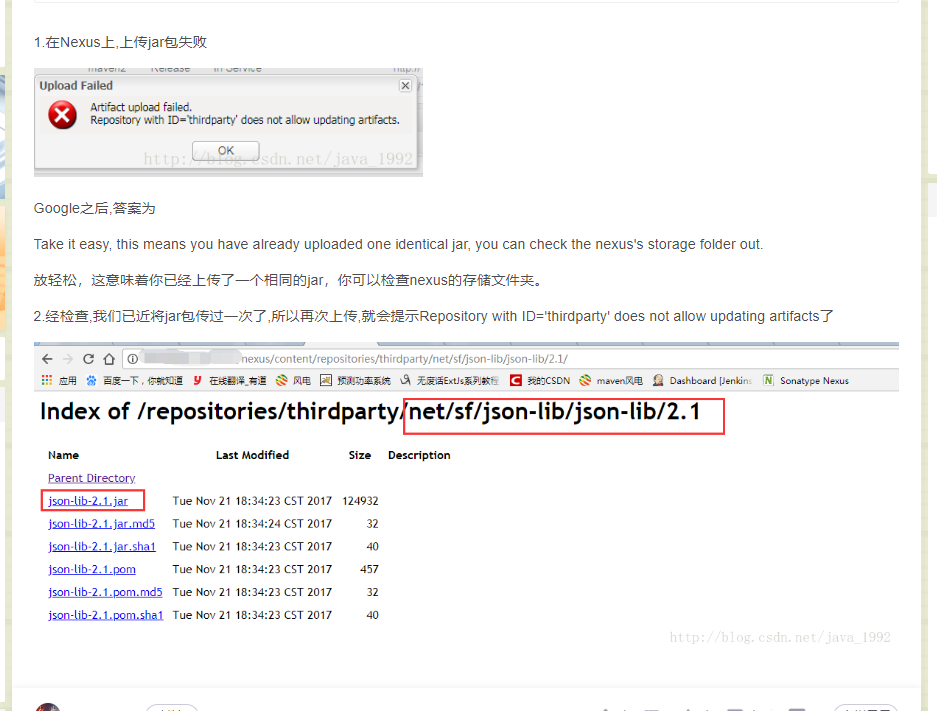Click the 'Take it easy' English sentence
The image size is (937, 711).
pyautogui.click(x=398, y=244)
